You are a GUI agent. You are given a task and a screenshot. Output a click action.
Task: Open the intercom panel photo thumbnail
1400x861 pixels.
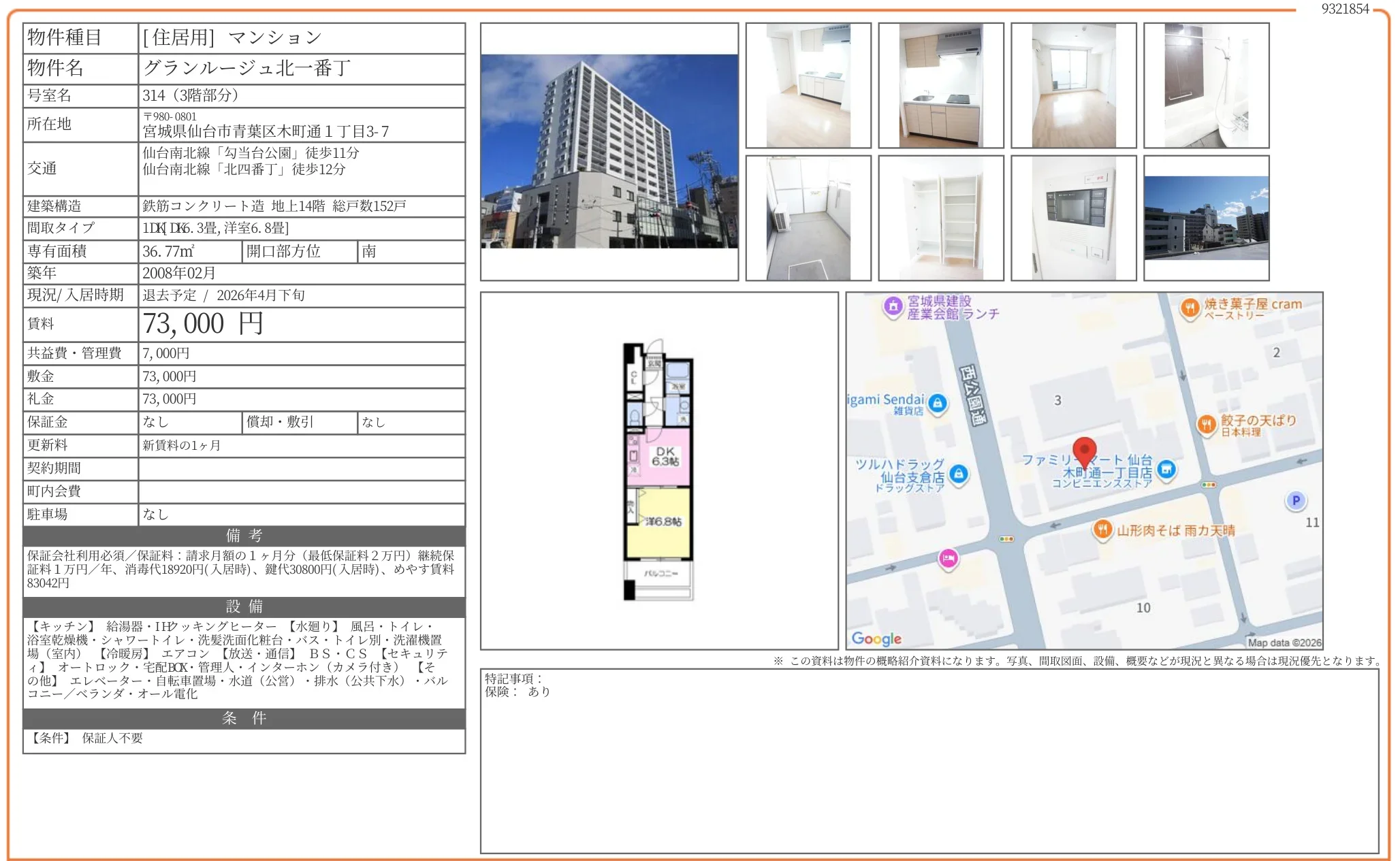pyautogui.click(x=1073, y=218)
